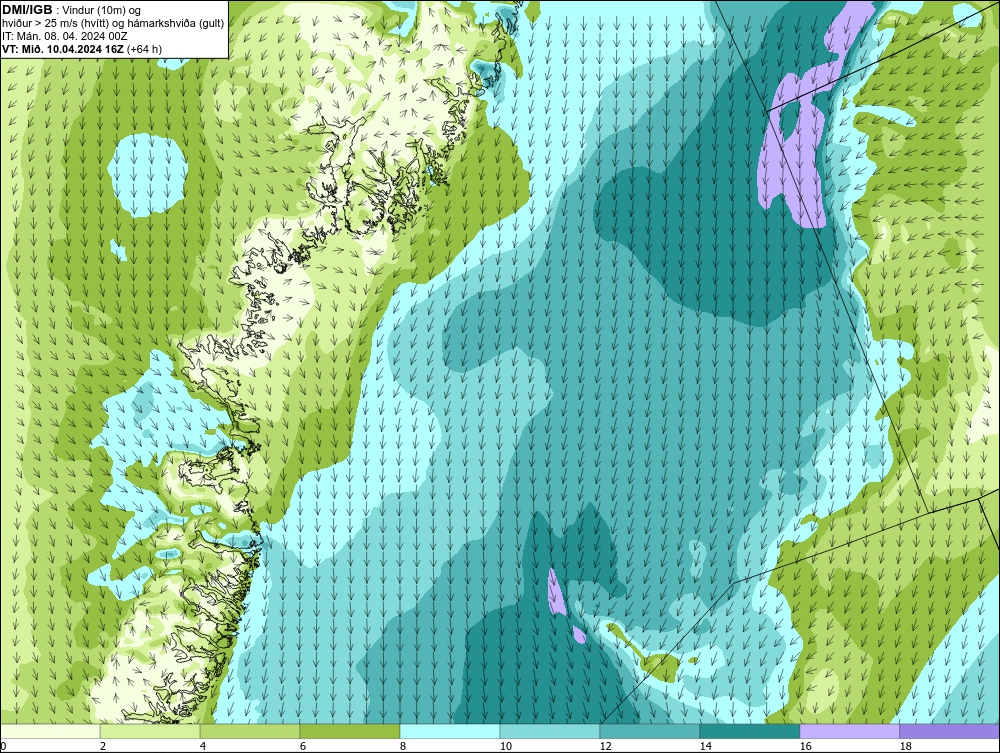The width and height of the screenshot is (1000, 753).
Task: Select the 10–12 m/s light teal band
Action: (x=550, y=731)
